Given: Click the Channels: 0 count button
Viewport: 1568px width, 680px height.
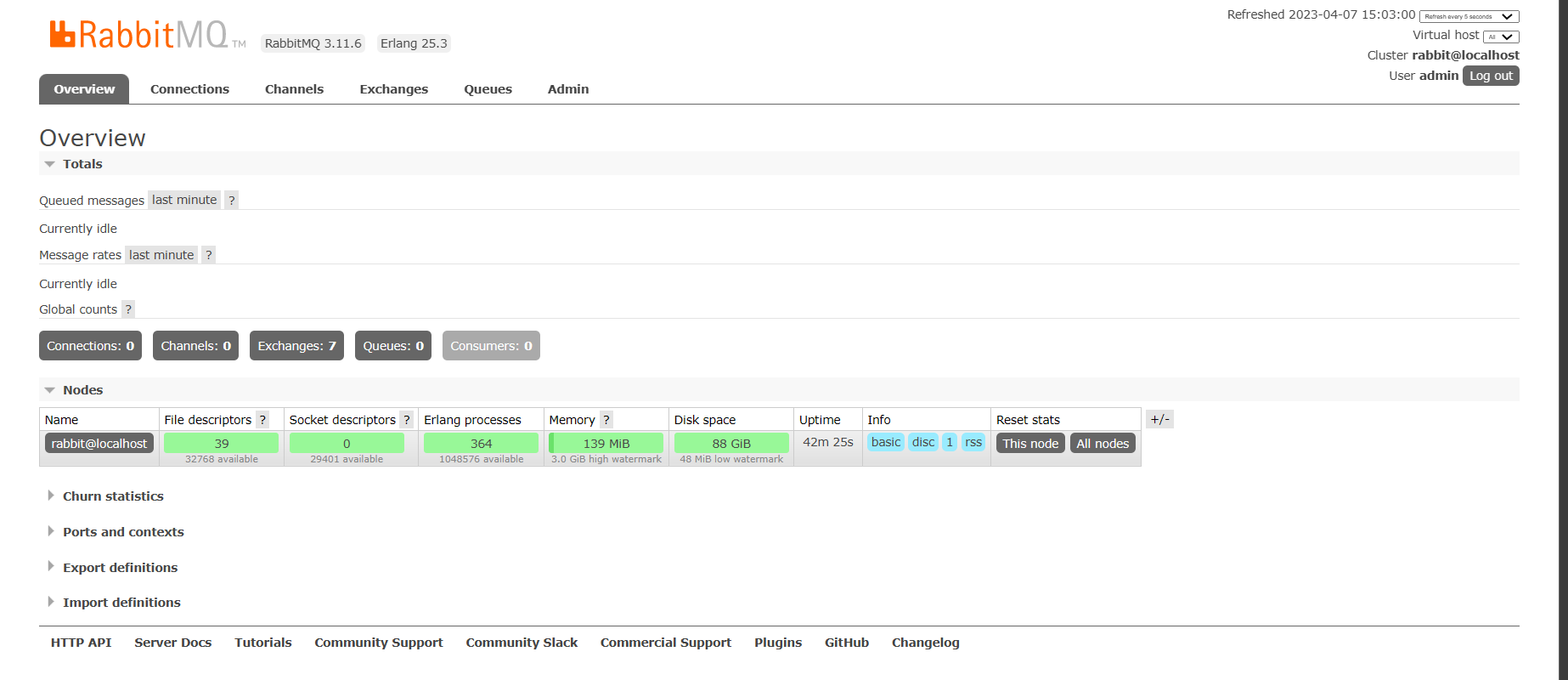Looking at the screenshot, I should [195, 346].
